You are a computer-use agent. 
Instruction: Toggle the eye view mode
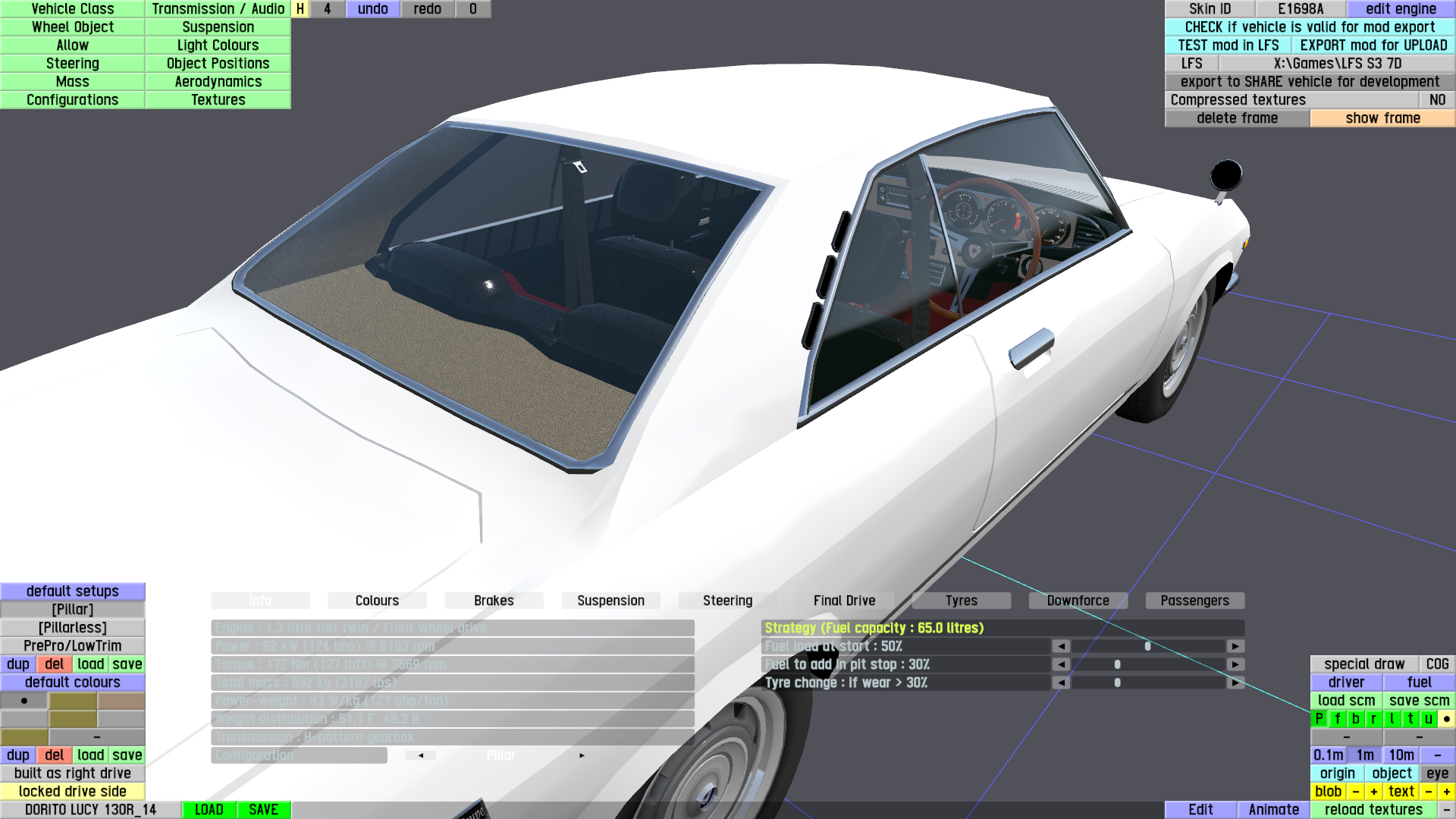pos(1436,773)
